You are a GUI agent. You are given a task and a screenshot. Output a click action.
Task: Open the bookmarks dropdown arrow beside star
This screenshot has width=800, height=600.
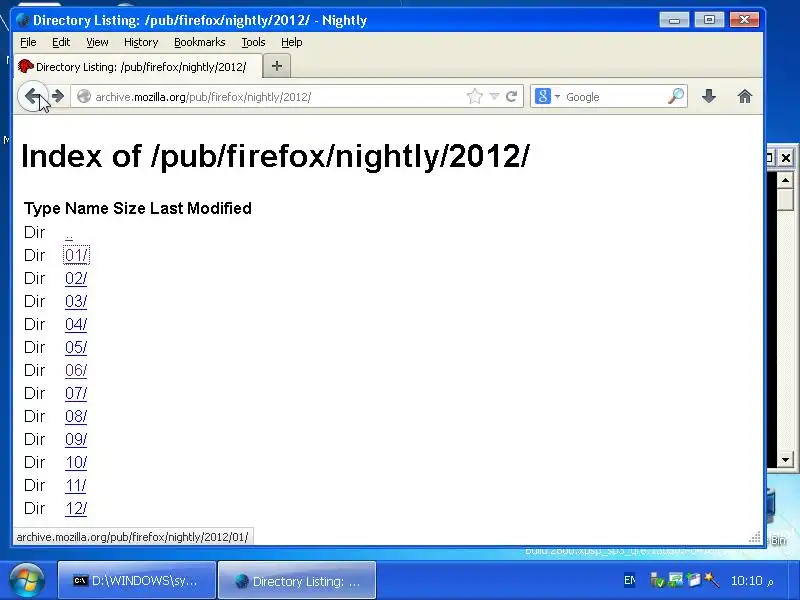point(494,96)
